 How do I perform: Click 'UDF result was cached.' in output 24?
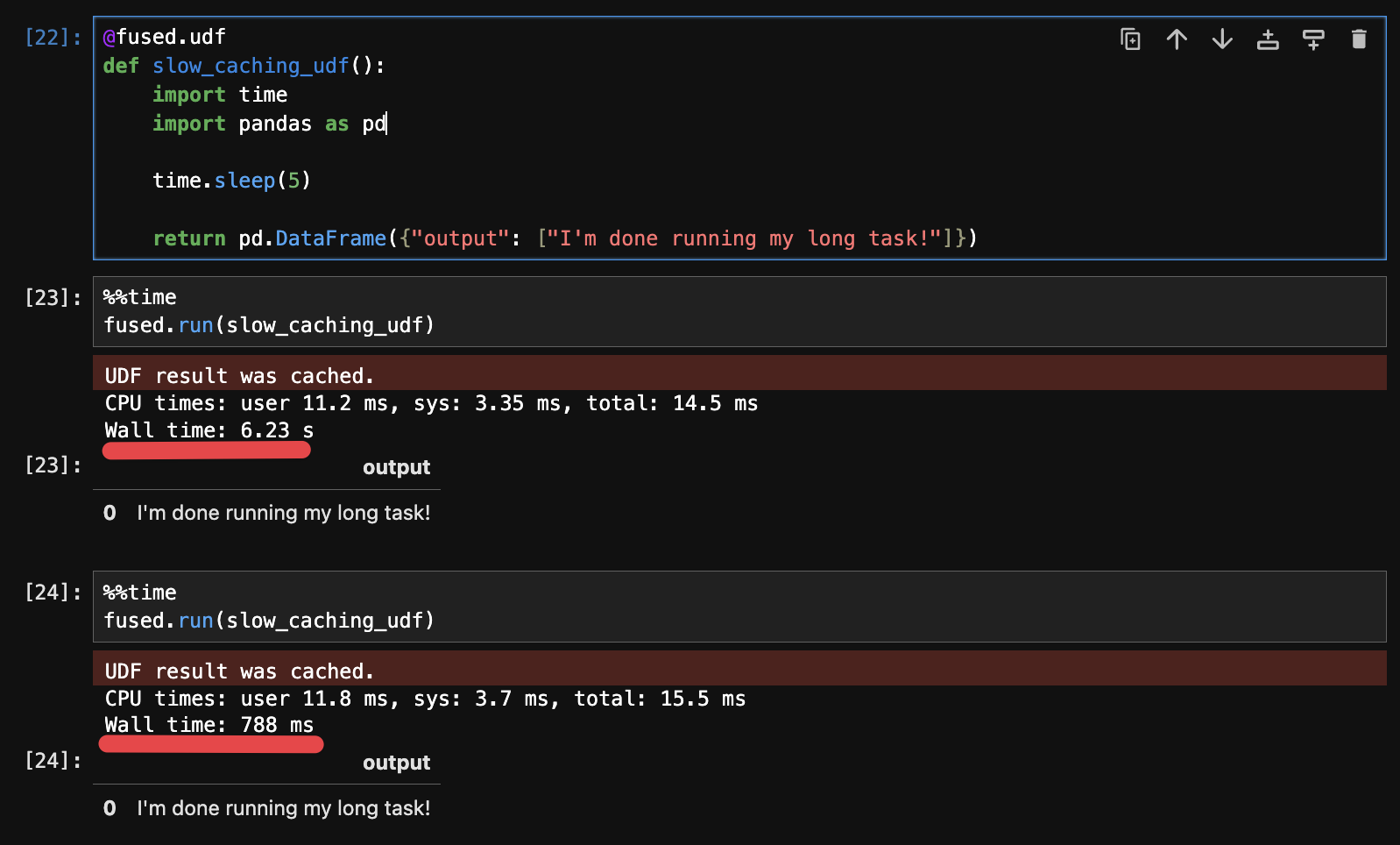239,671
